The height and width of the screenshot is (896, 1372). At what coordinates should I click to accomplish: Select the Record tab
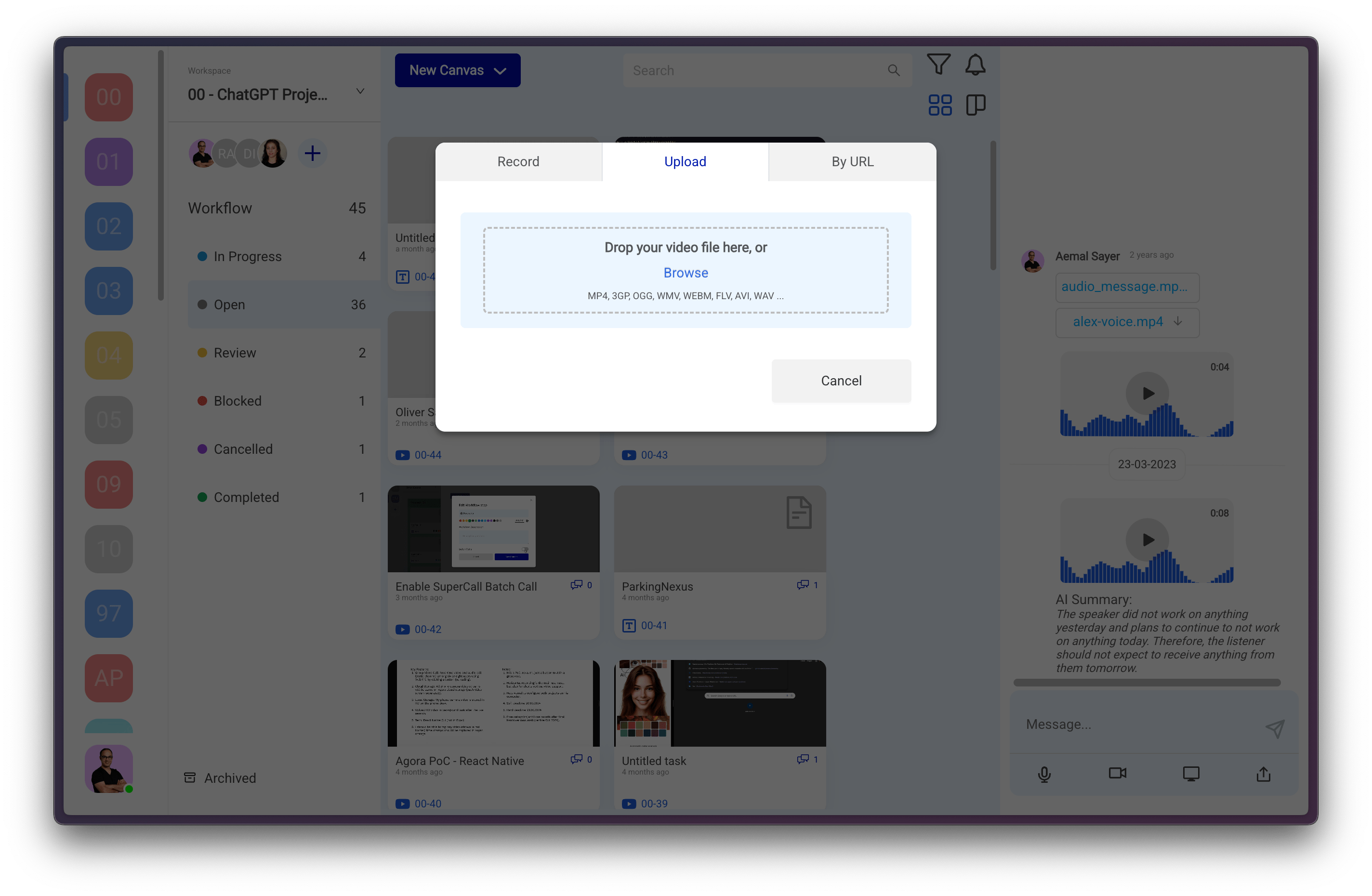pos(518,161)
